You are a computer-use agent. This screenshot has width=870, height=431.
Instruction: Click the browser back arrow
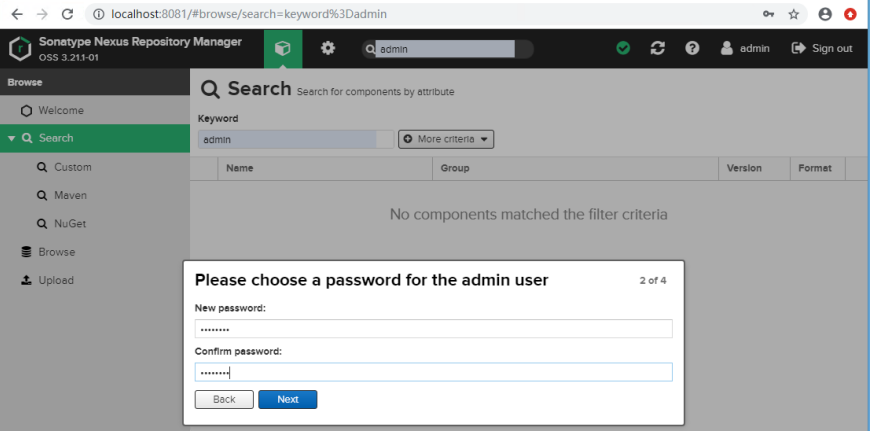[17, 14]
